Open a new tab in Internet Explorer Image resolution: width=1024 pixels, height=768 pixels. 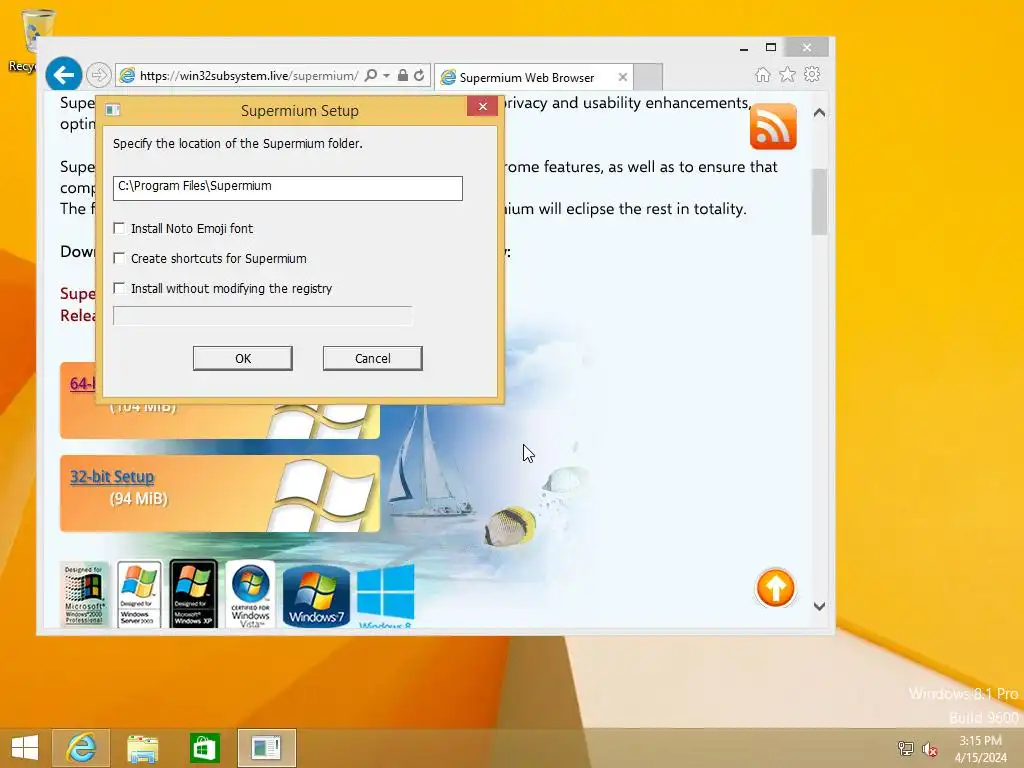click(x=648, y=77)
